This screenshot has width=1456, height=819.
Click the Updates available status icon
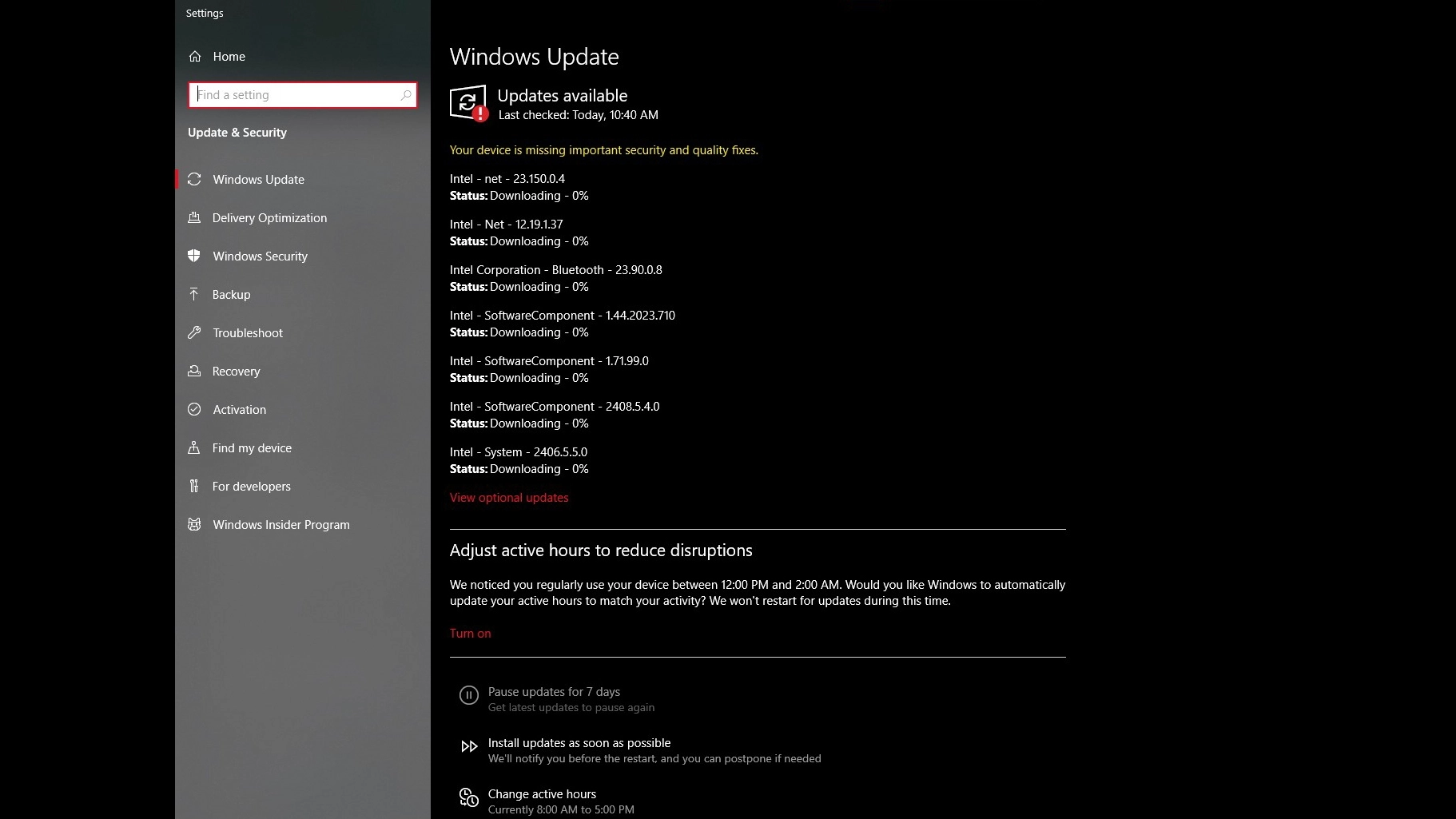tap(469, 103)
